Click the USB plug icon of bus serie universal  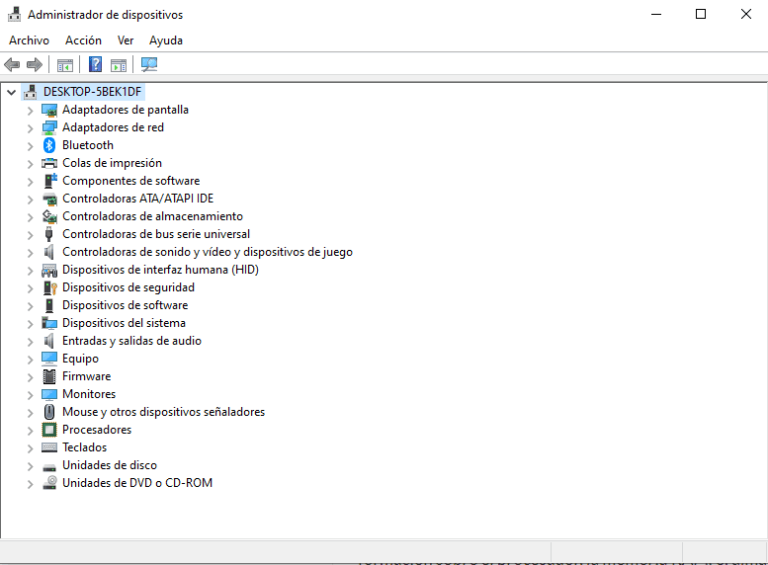click(48, 234)
